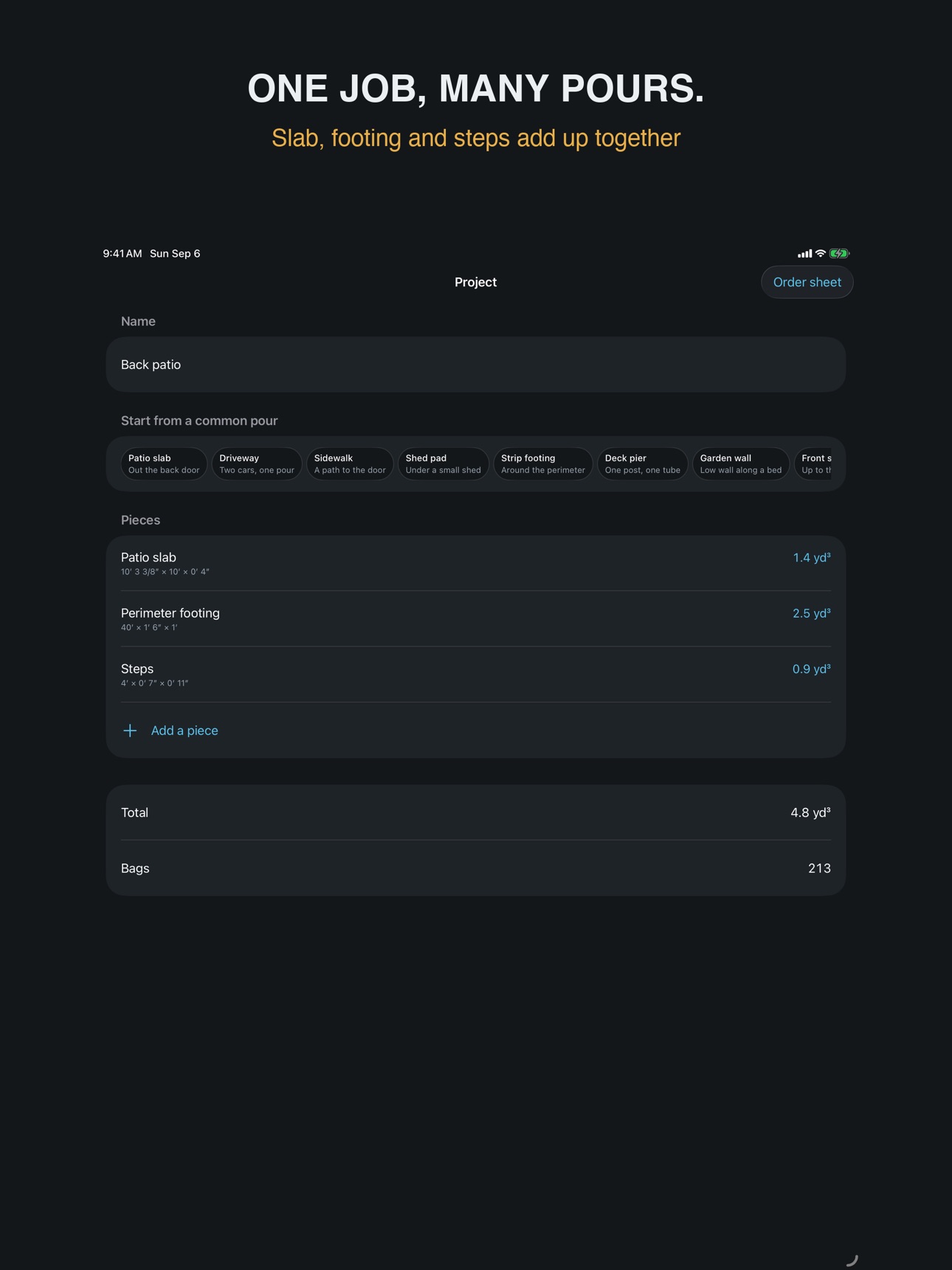Click the Bags count 213
This screenshot has width=952, height=1270.
tap(819, 869)
